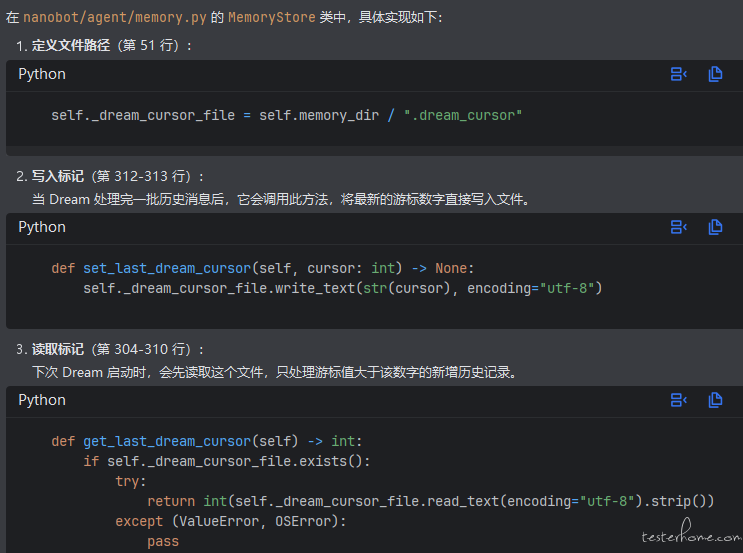Screen dimensions: 743x553
Task: Click the 定义文件路径 heading
Action: pos(70,46)
